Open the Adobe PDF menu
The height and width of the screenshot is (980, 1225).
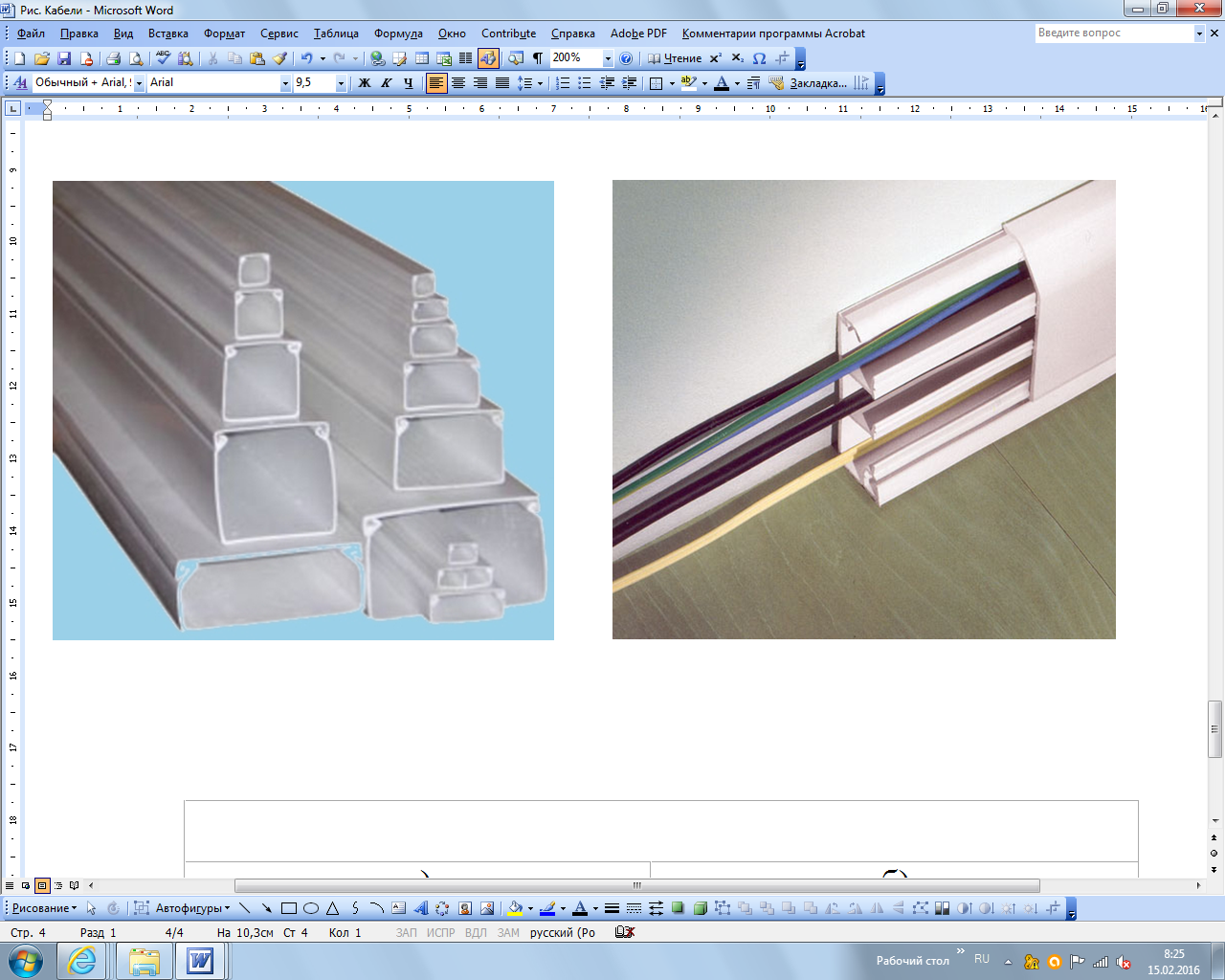tap(638, 33)
